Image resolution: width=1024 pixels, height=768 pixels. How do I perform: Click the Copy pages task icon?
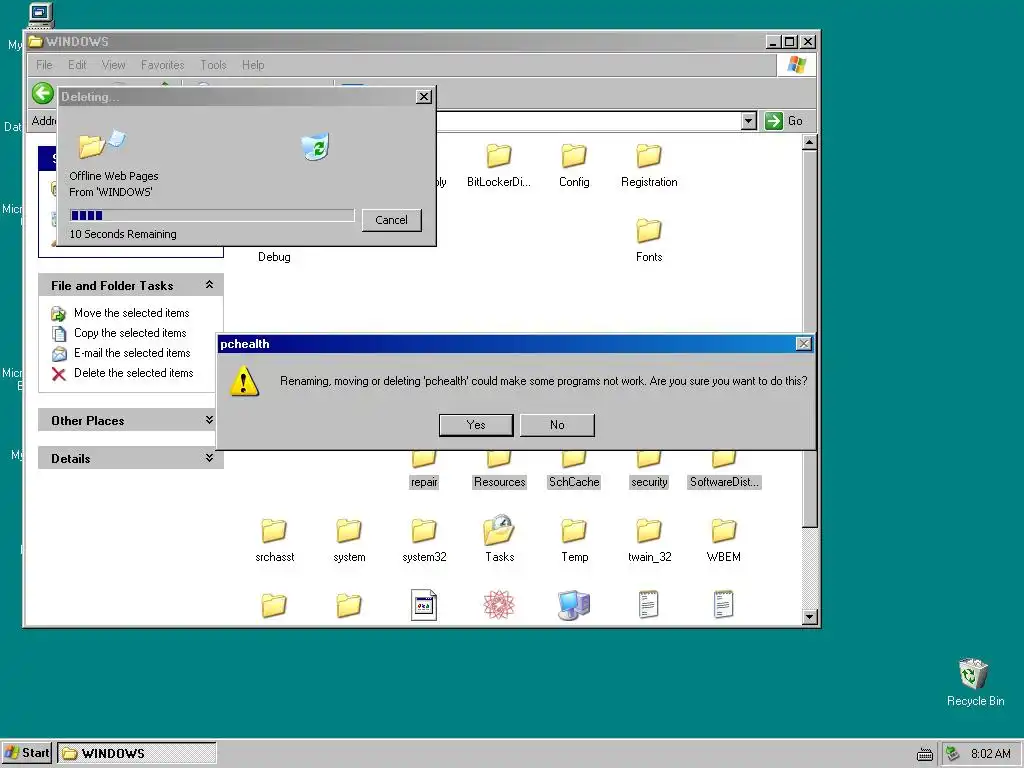point(59,334)
